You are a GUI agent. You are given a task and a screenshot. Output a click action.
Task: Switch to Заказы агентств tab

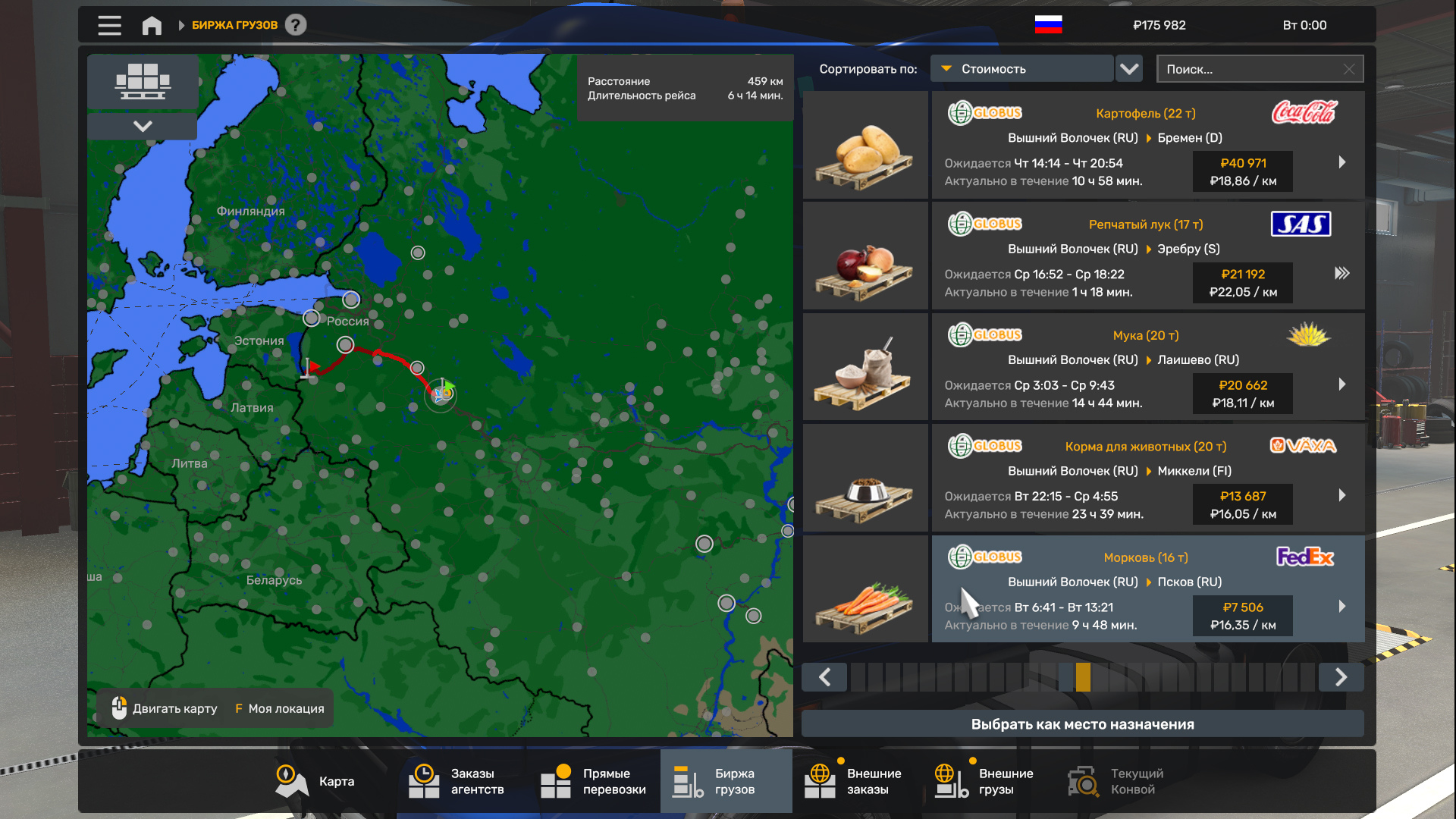(x=455, y=781)
